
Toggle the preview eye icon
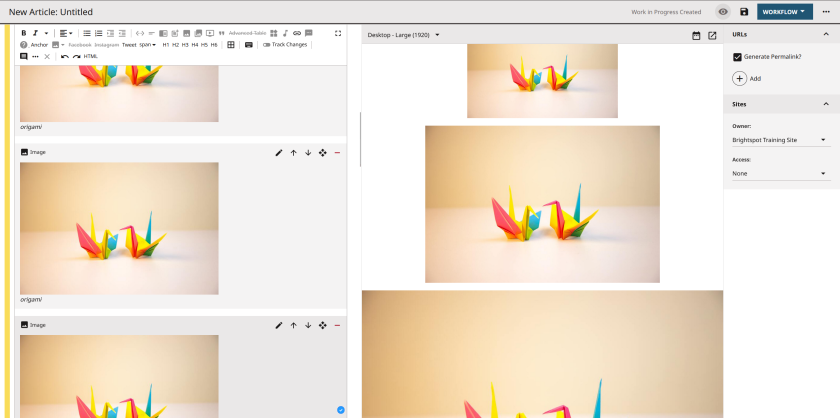[723, 11]
